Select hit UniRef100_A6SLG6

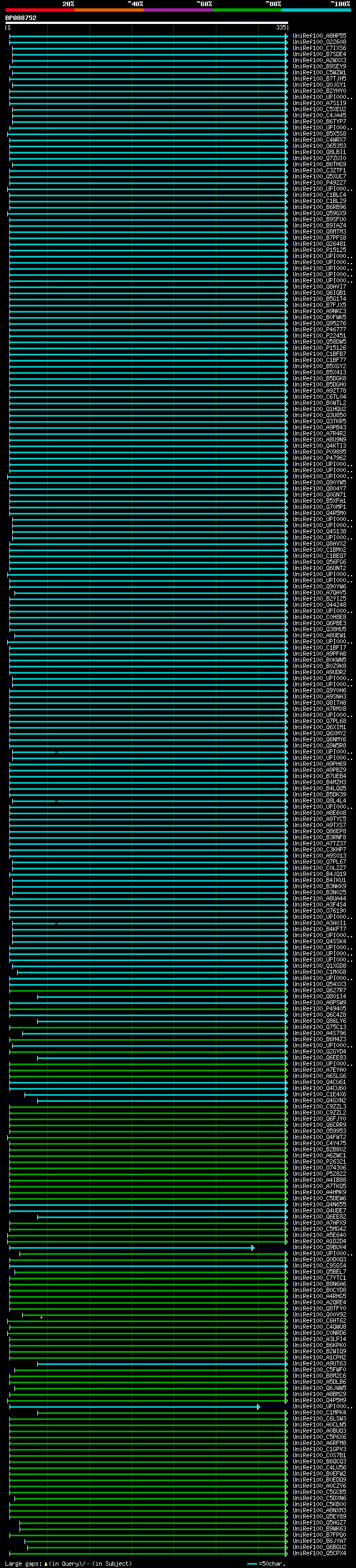point(319,1076)
